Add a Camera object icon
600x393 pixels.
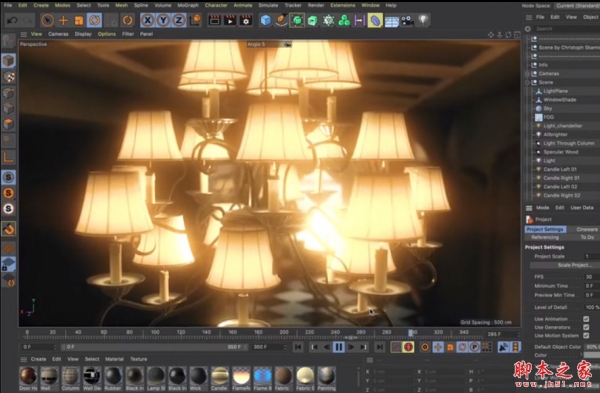click(407, 20)
